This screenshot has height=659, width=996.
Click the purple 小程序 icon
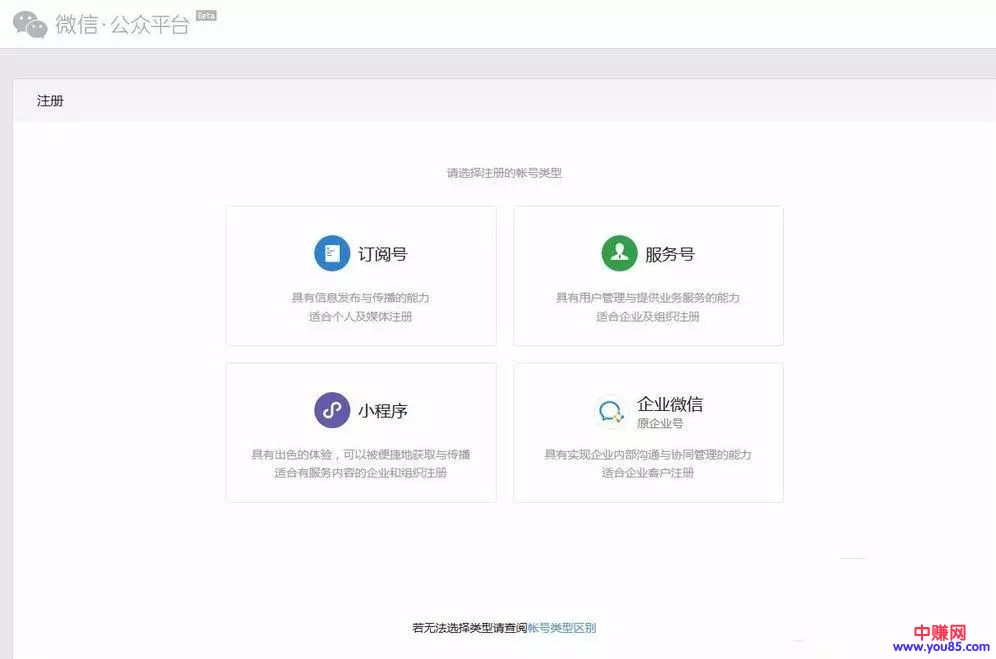point(332,410)
